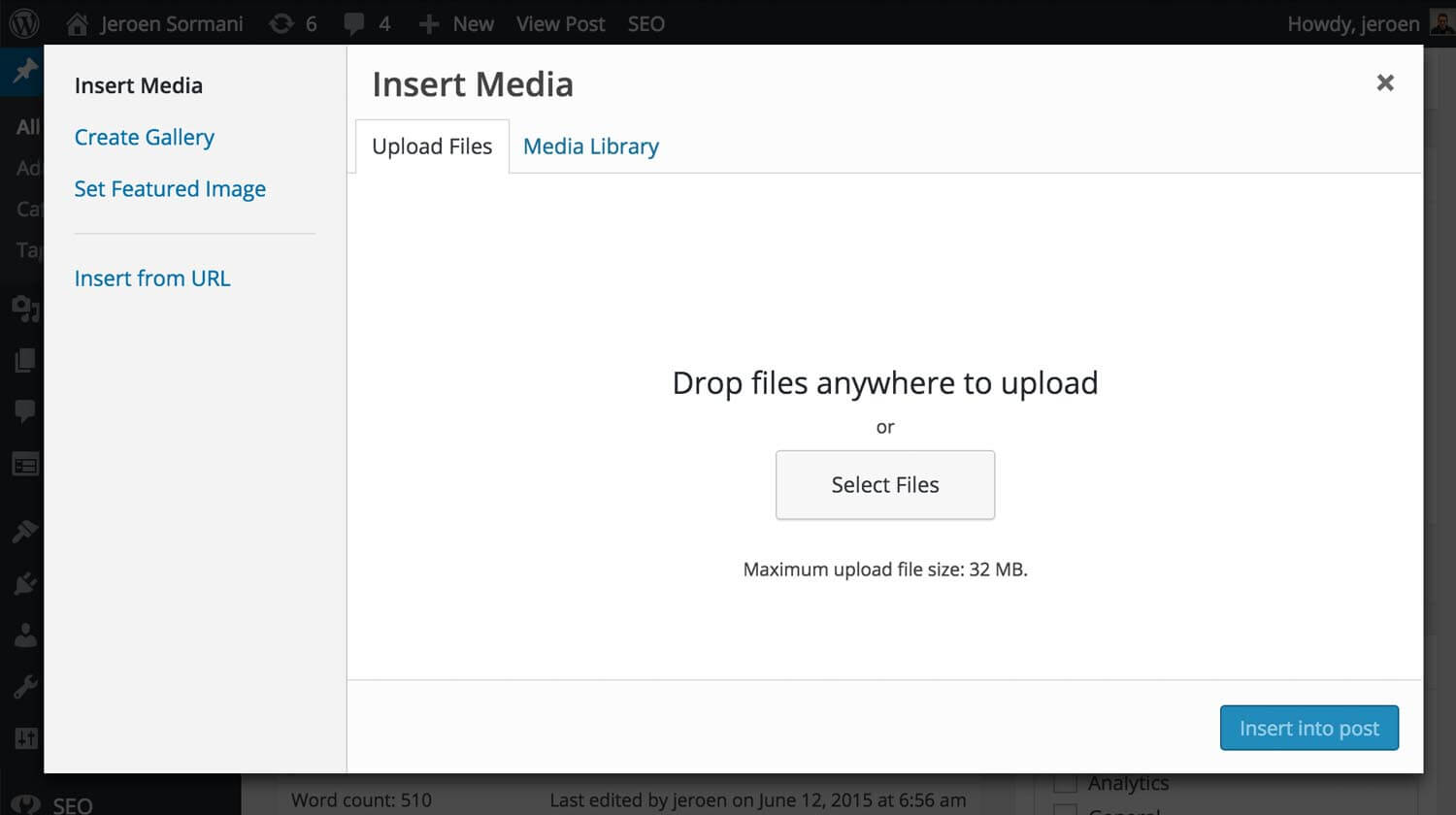This screenshot has width=1456, height=815.
Task: Open the Create Gallery link
Action: 145,138
